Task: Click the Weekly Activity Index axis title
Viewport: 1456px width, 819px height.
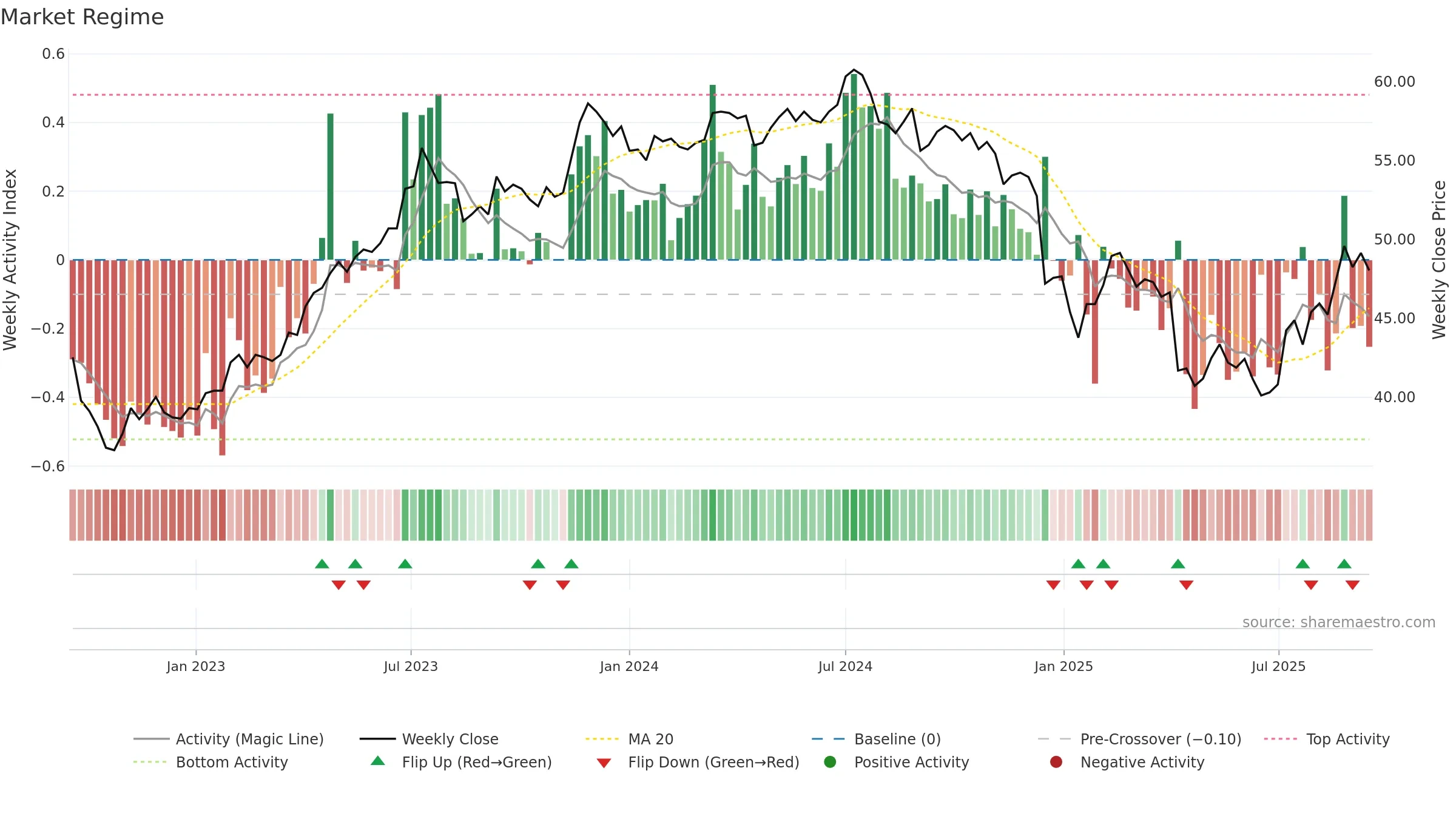Action: pyautogui.click(x=10, y=260)
